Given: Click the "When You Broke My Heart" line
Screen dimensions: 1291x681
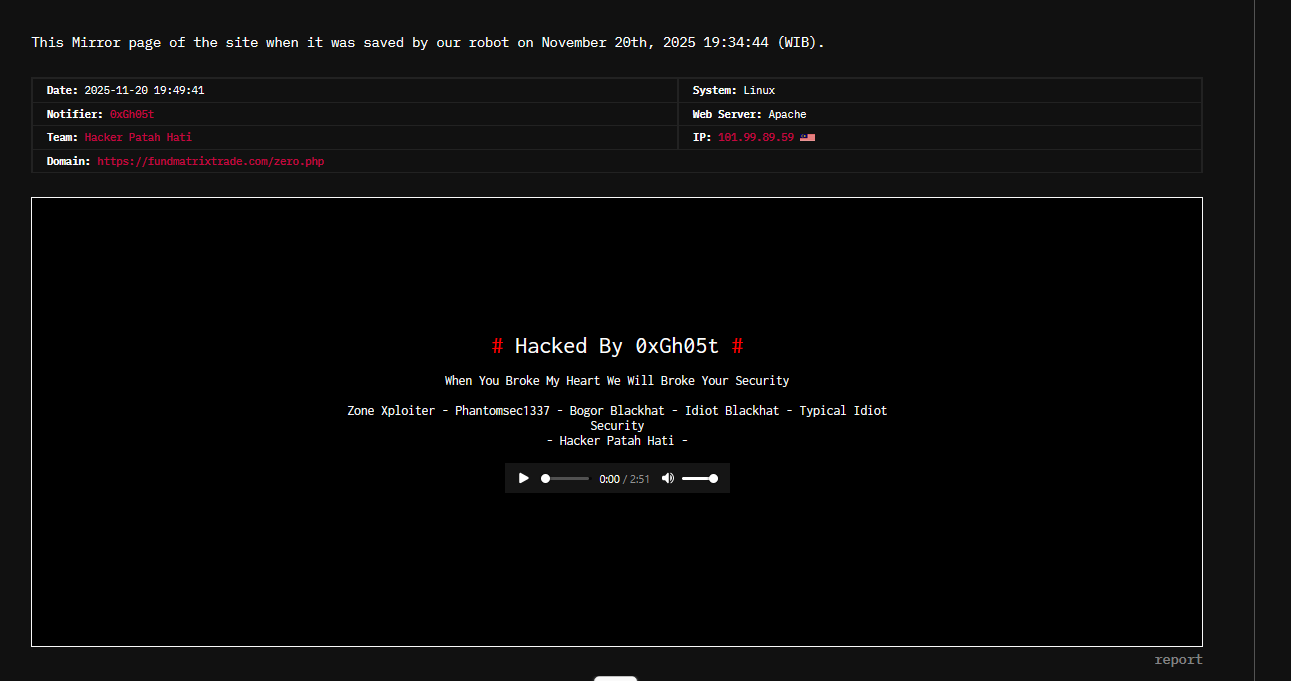Looking at the screenshot, I should (617, 381).
